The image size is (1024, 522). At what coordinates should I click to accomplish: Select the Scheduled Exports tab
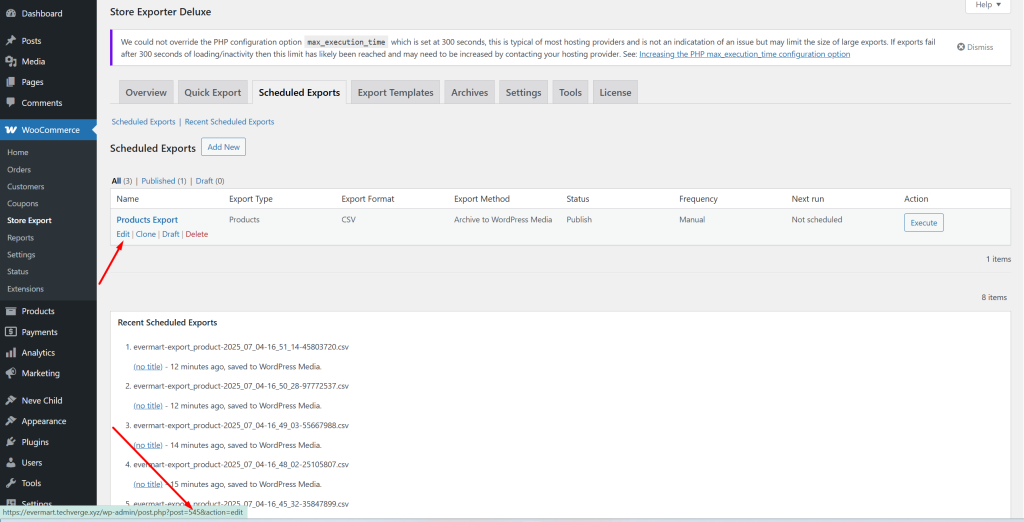(299, 92)
